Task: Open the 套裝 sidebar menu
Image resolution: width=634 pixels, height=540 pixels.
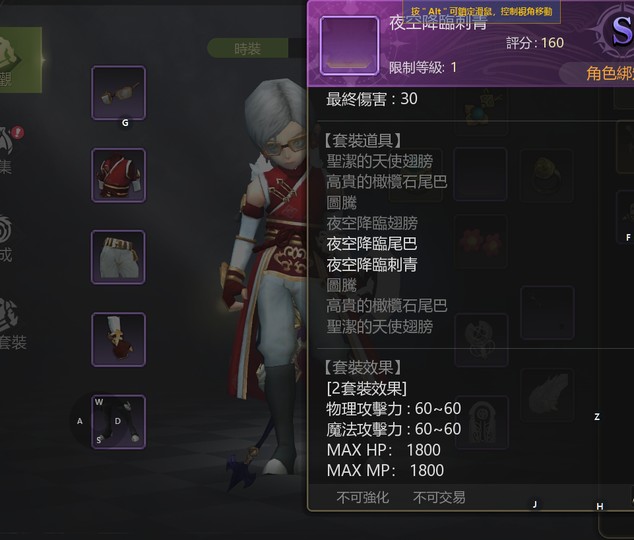Action: 10,324
